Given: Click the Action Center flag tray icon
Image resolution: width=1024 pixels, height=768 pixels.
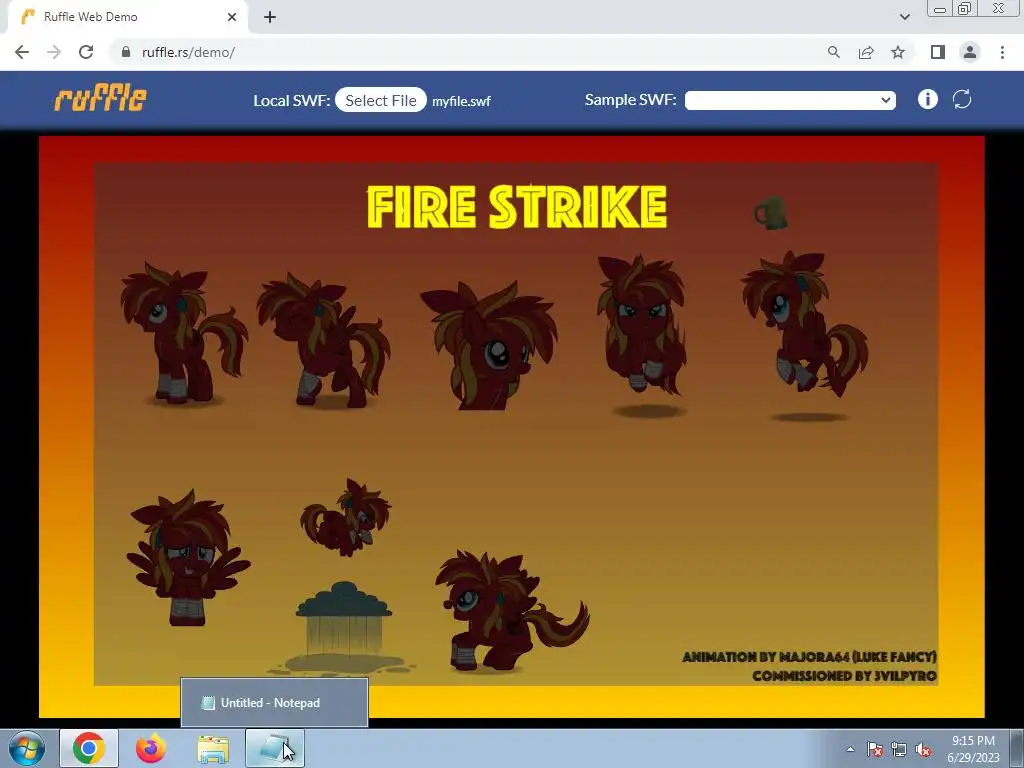Looking at the screenshot, I should [x=874, y=749].
